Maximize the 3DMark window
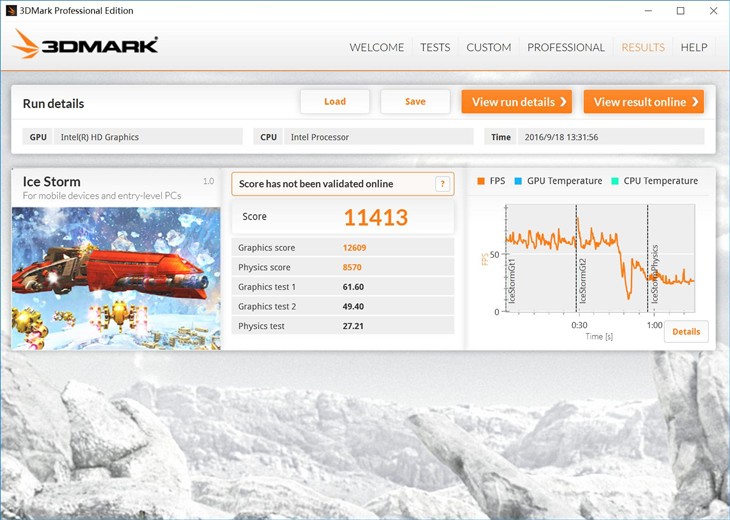The width and height of the screenshot is (730, 520). click(681, 11)
